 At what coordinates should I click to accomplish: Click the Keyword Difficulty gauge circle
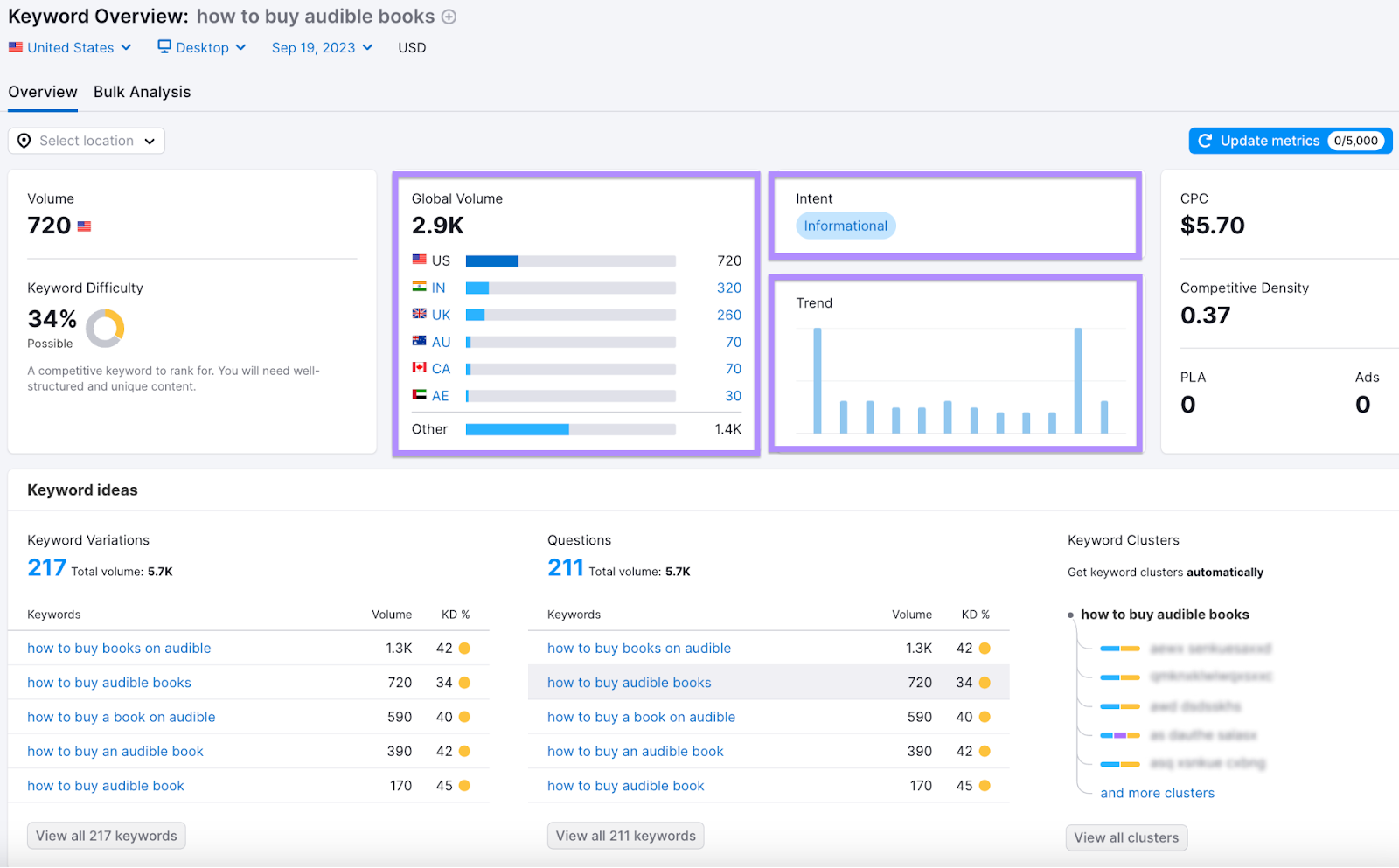coord(105,327)
